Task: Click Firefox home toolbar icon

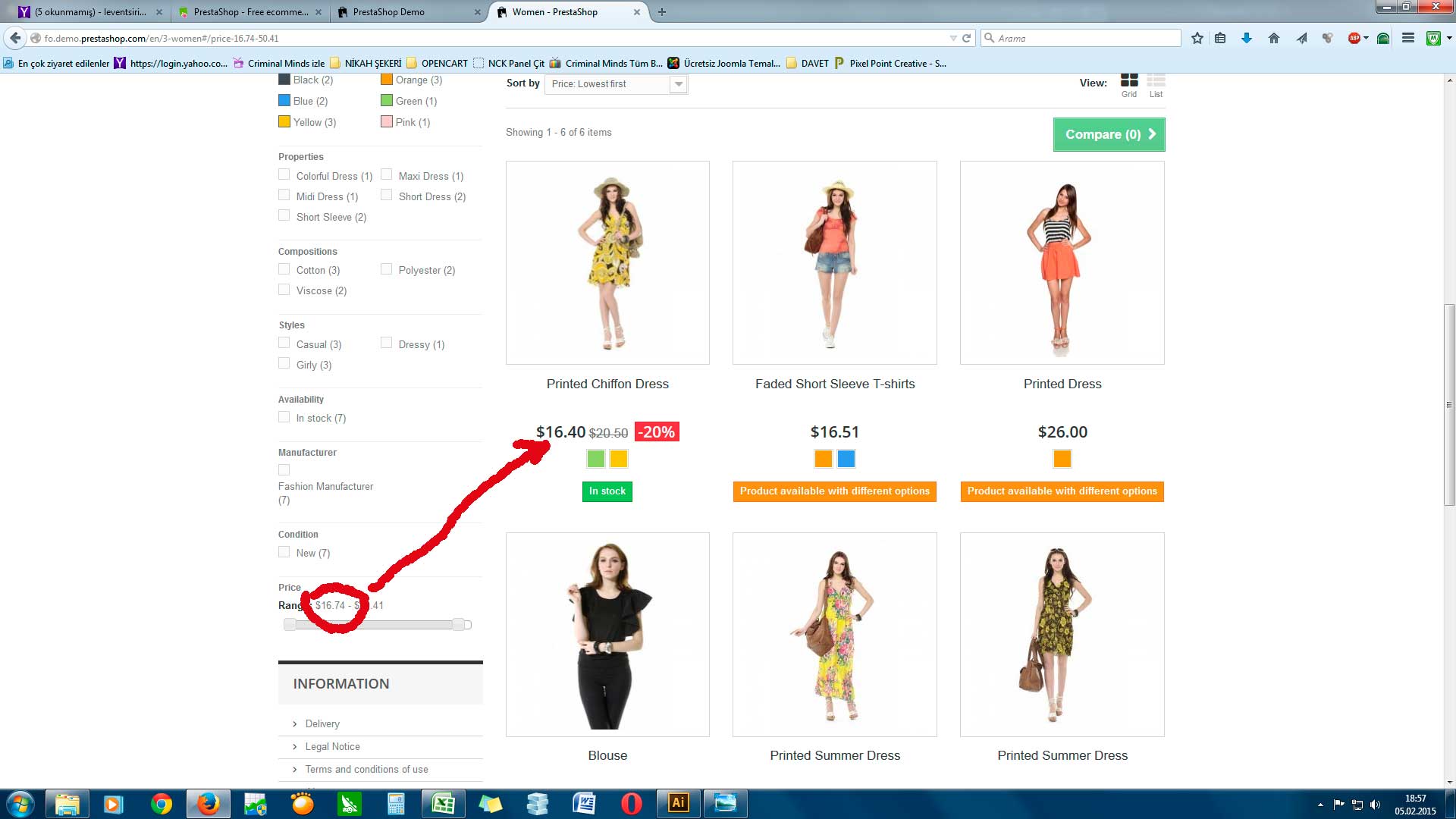Action: 1274,38
